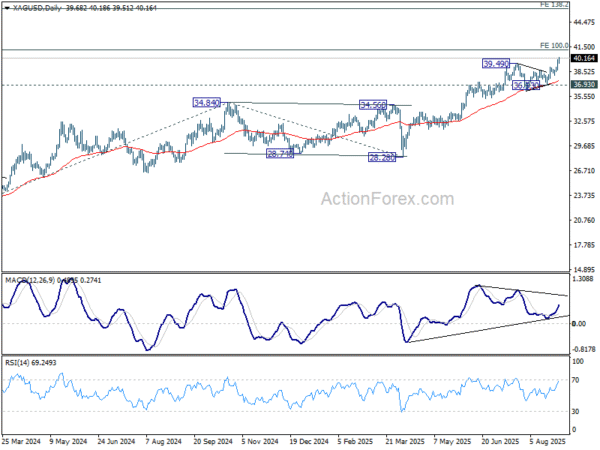Click the MACD scale value -0.8178
The image size is (600, 450).
tap(584, 349)
